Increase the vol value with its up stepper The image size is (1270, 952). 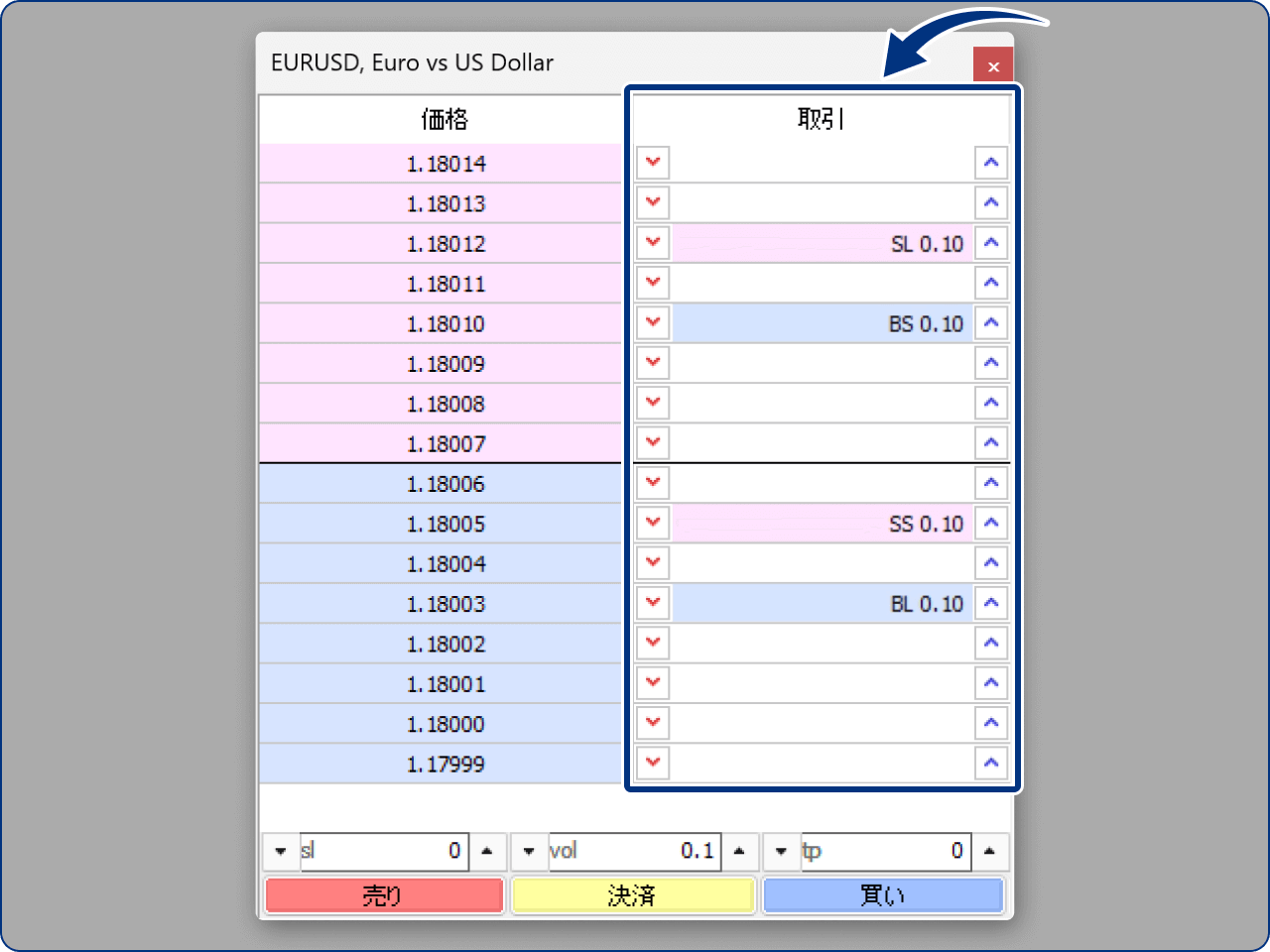click(x=740, y=851)
